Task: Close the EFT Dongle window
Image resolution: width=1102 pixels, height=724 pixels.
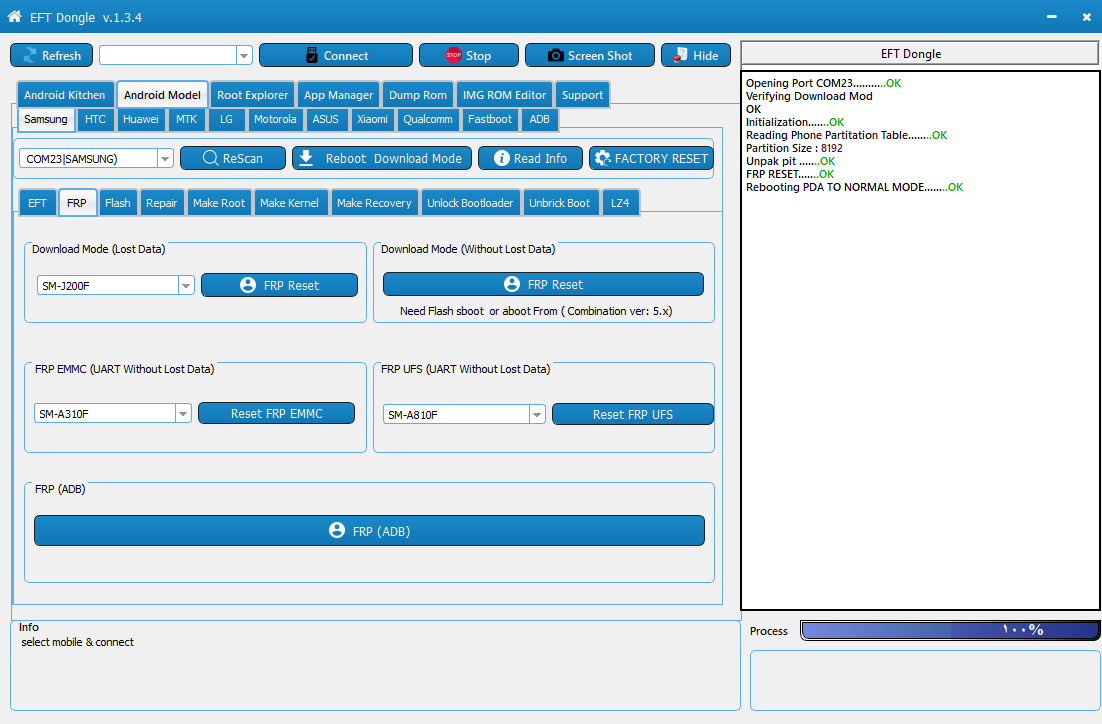Action: pos(1087,16)
